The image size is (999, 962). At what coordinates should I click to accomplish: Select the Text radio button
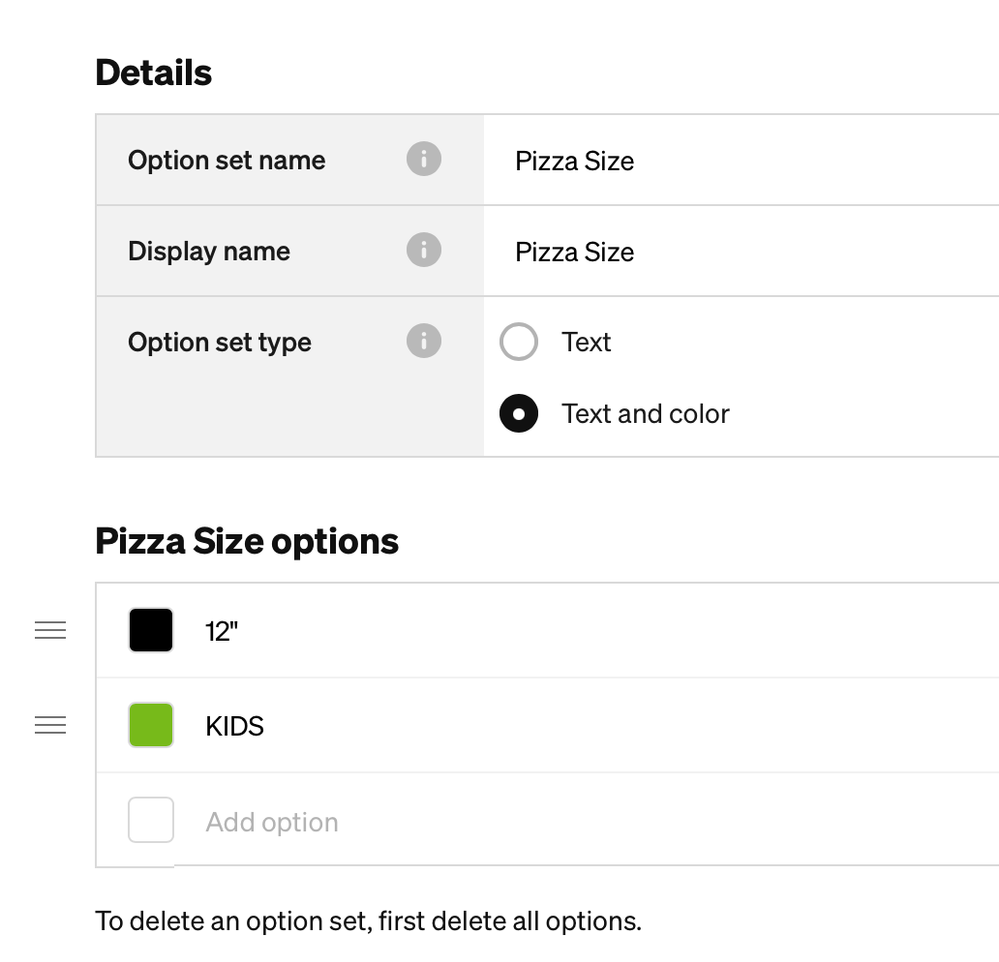click(519, 342)
